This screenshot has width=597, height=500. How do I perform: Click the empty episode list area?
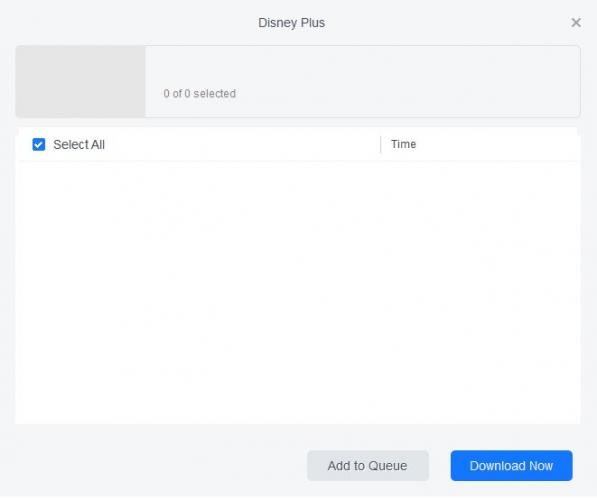[x=298, y=292]
